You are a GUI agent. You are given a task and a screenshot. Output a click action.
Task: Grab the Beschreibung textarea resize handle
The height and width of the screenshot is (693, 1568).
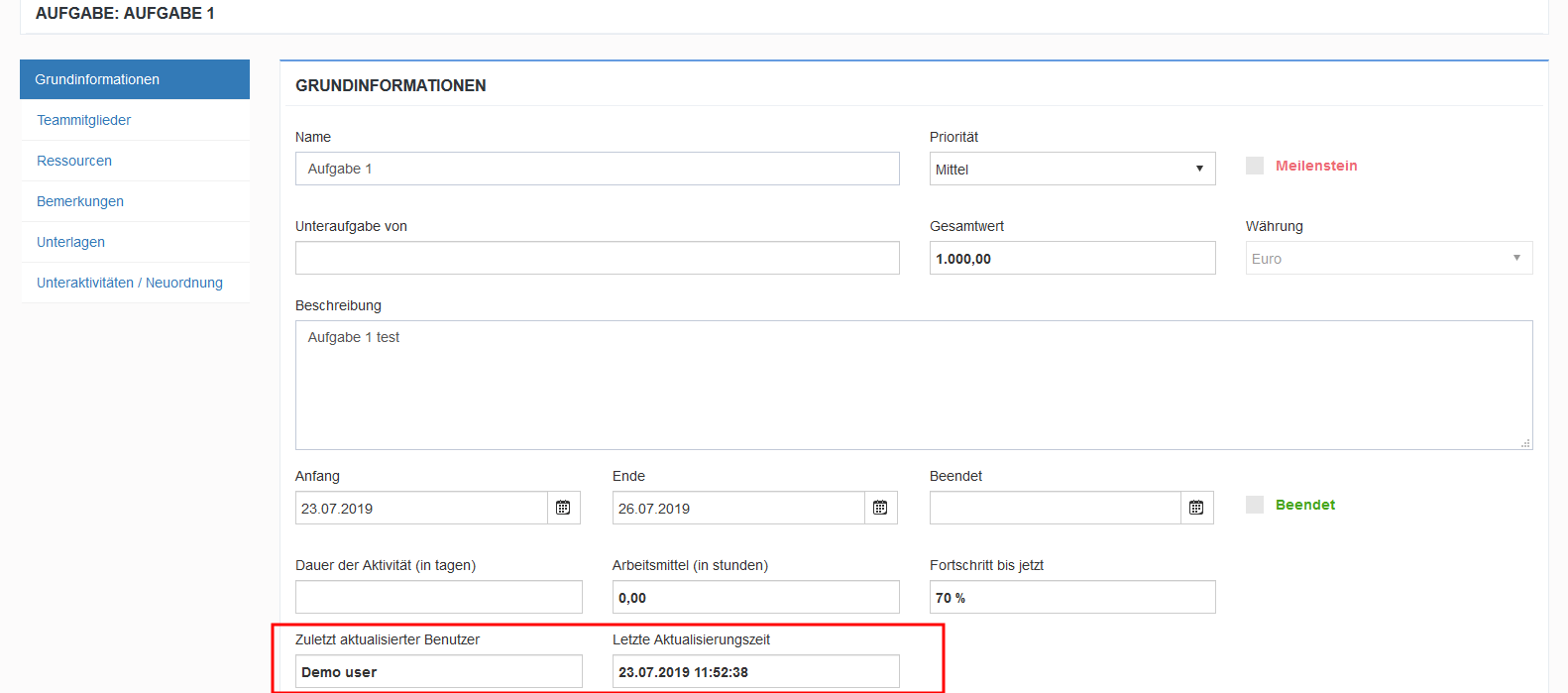pos(1525,443)
